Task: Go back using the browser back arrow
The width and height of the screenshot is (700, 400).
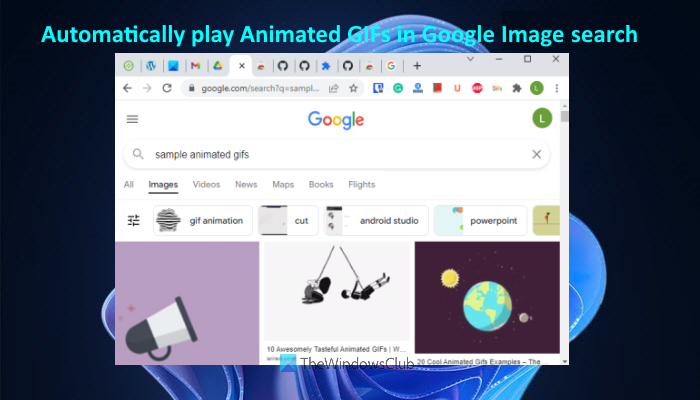Action: tap(127, 88)
